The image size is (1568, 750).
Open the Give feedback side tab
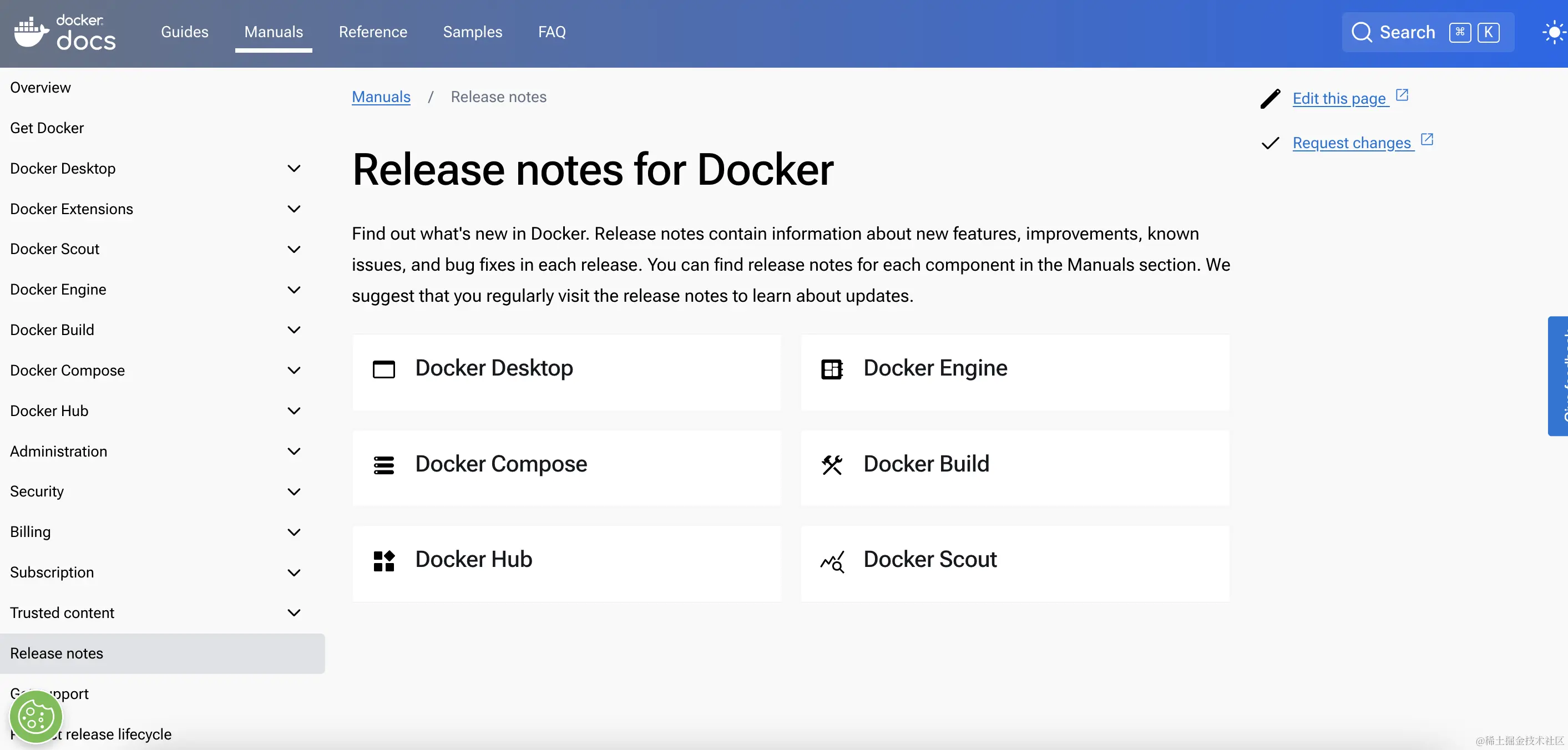[1559, 376]
